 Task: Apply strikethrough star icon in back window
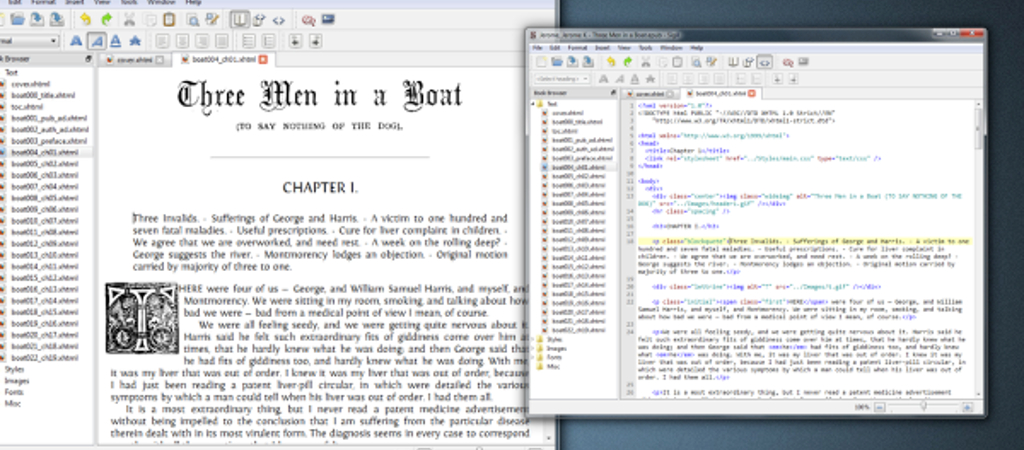click(135, 40)
